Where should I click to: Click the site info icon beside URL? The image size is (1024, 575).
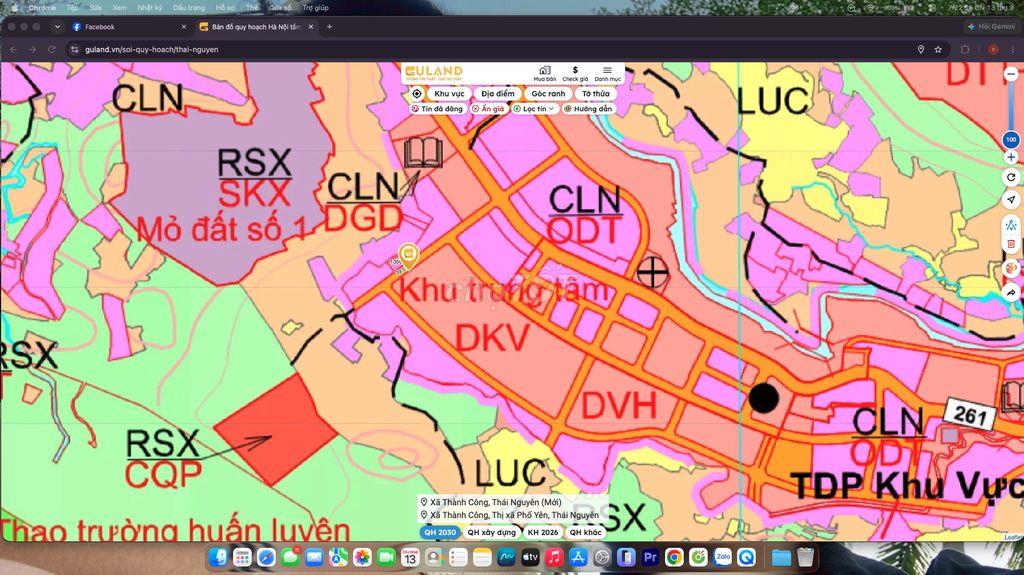pos(74,49)
